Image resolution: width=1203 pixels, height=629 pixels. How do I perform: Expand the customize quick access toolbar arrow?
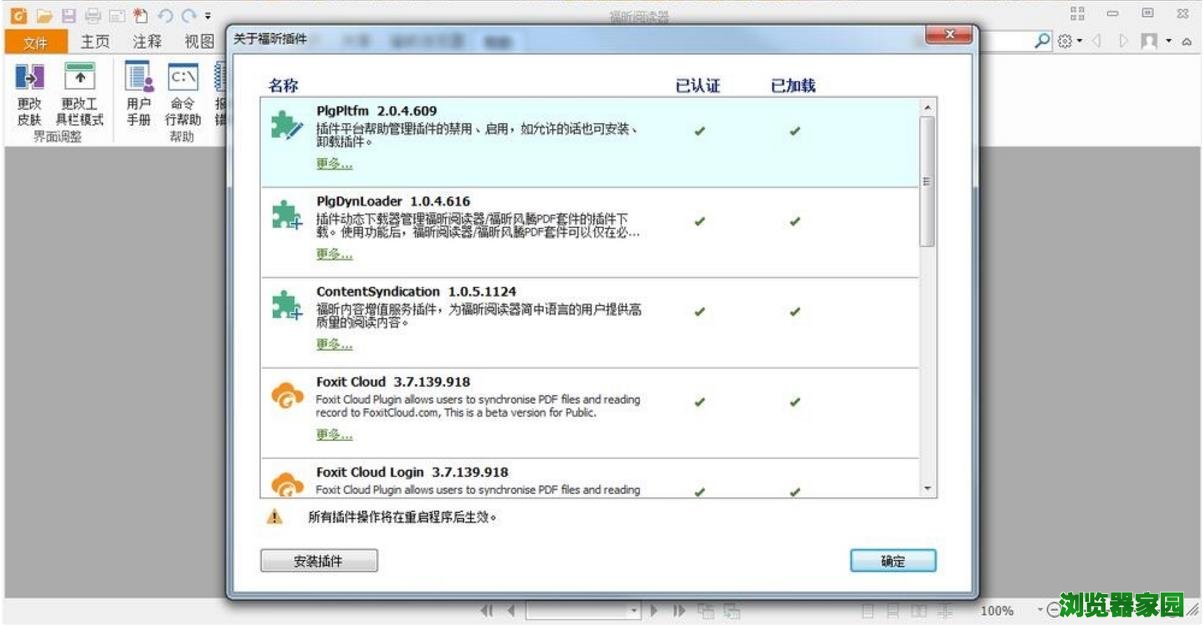(x=208, y=16)
